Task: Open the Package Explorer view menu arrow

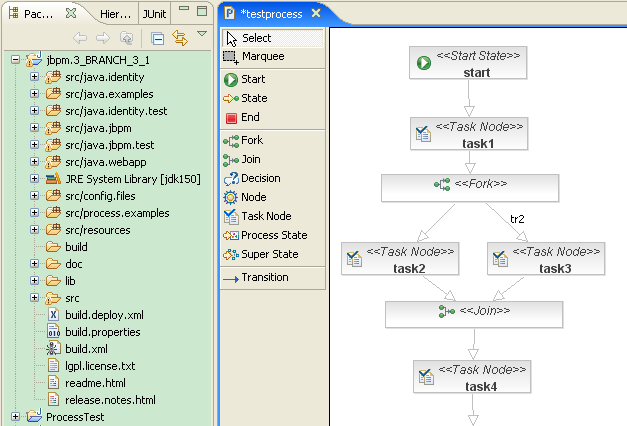Action: 202,36
